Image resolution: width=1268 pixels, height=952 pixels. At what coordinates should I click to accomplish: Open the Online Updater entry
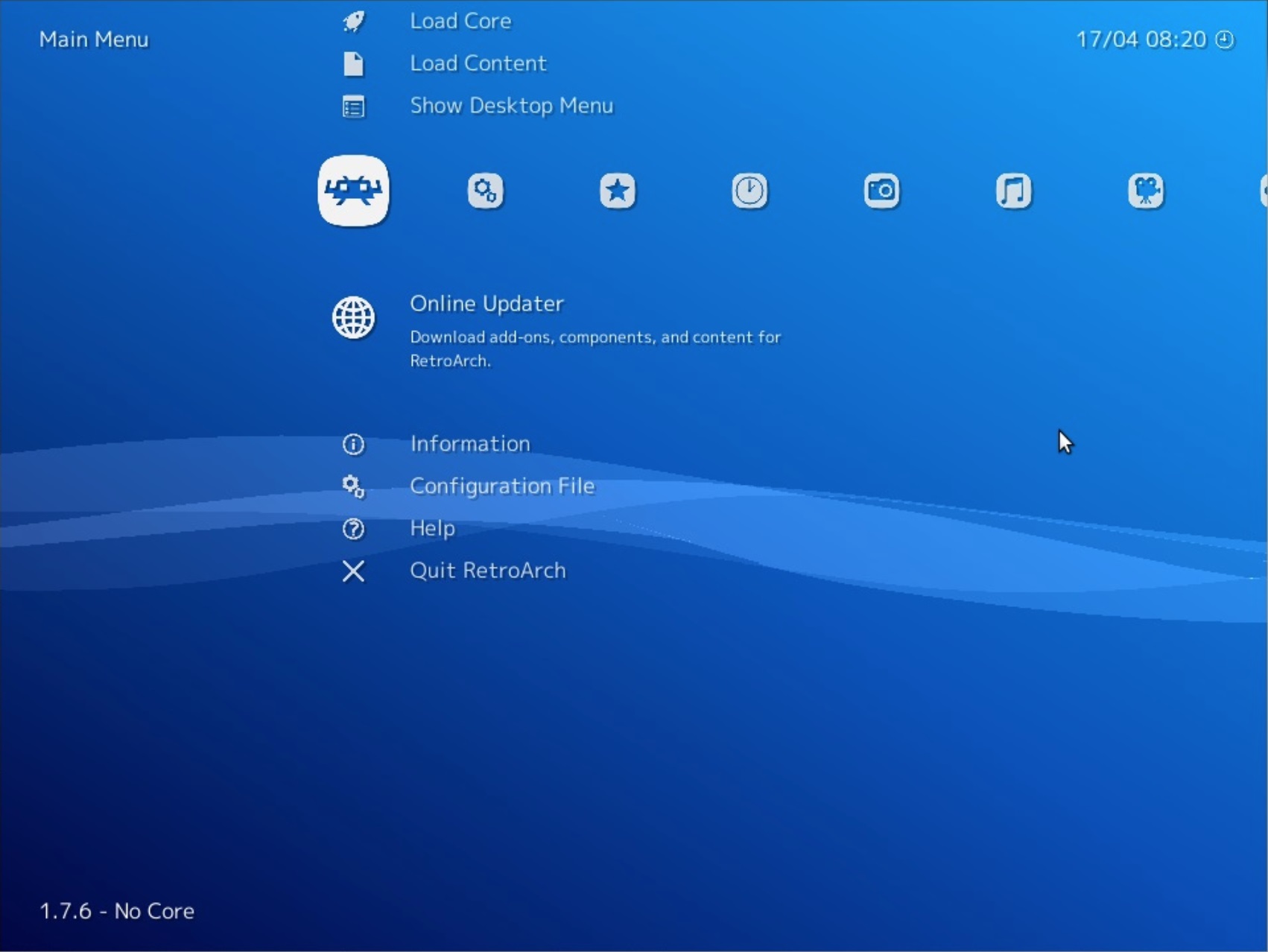tap(486, 304)
